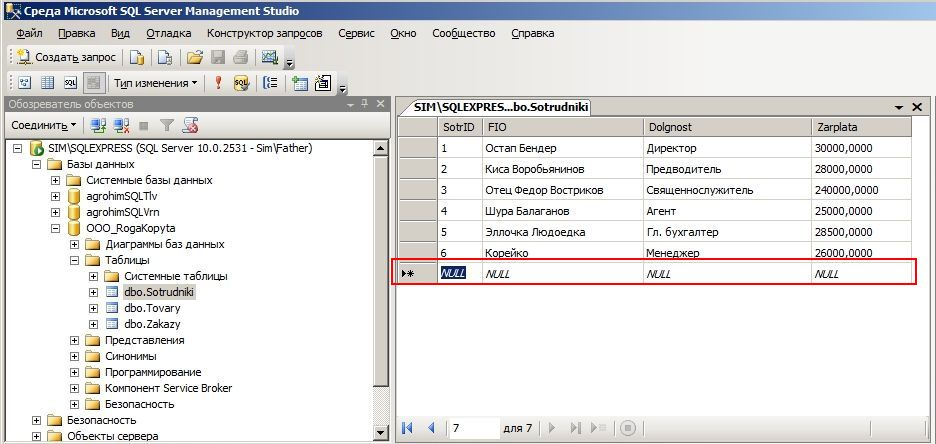Screen dimensions: 936x444
Task: Go to first record navigation icon
Action: [x=408, y=428]
